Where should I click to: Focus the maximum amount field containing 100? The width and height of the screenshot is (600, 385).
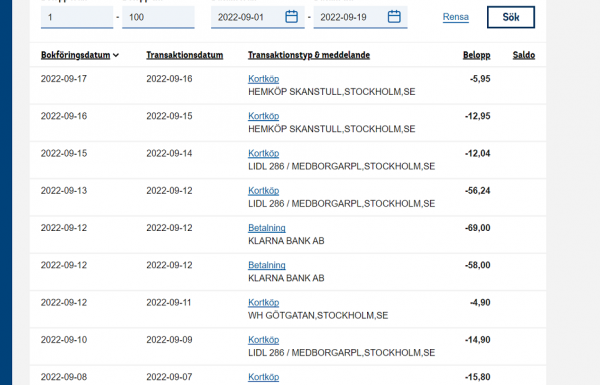pos(158,17)
